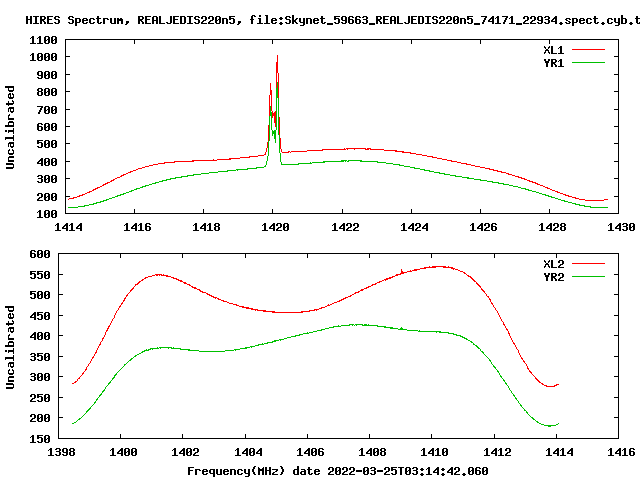Click the YR1 legend label
The width and height of the screenshot is (640, 480).
553,63
